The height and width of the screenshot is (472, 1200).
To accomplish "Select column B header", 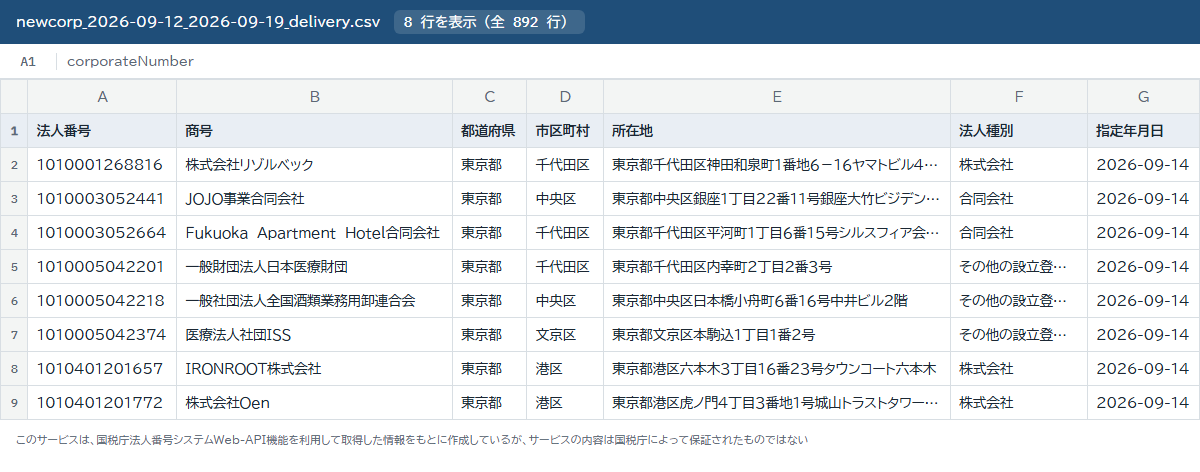I will [x=315, y=97].
